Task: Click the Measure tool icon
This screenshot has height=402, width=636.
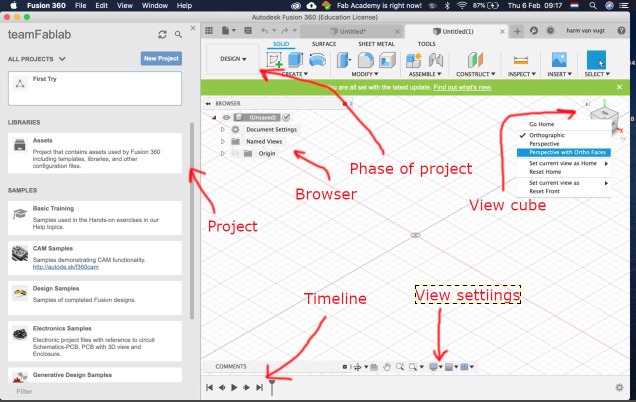Action: (x=521, y=60)
